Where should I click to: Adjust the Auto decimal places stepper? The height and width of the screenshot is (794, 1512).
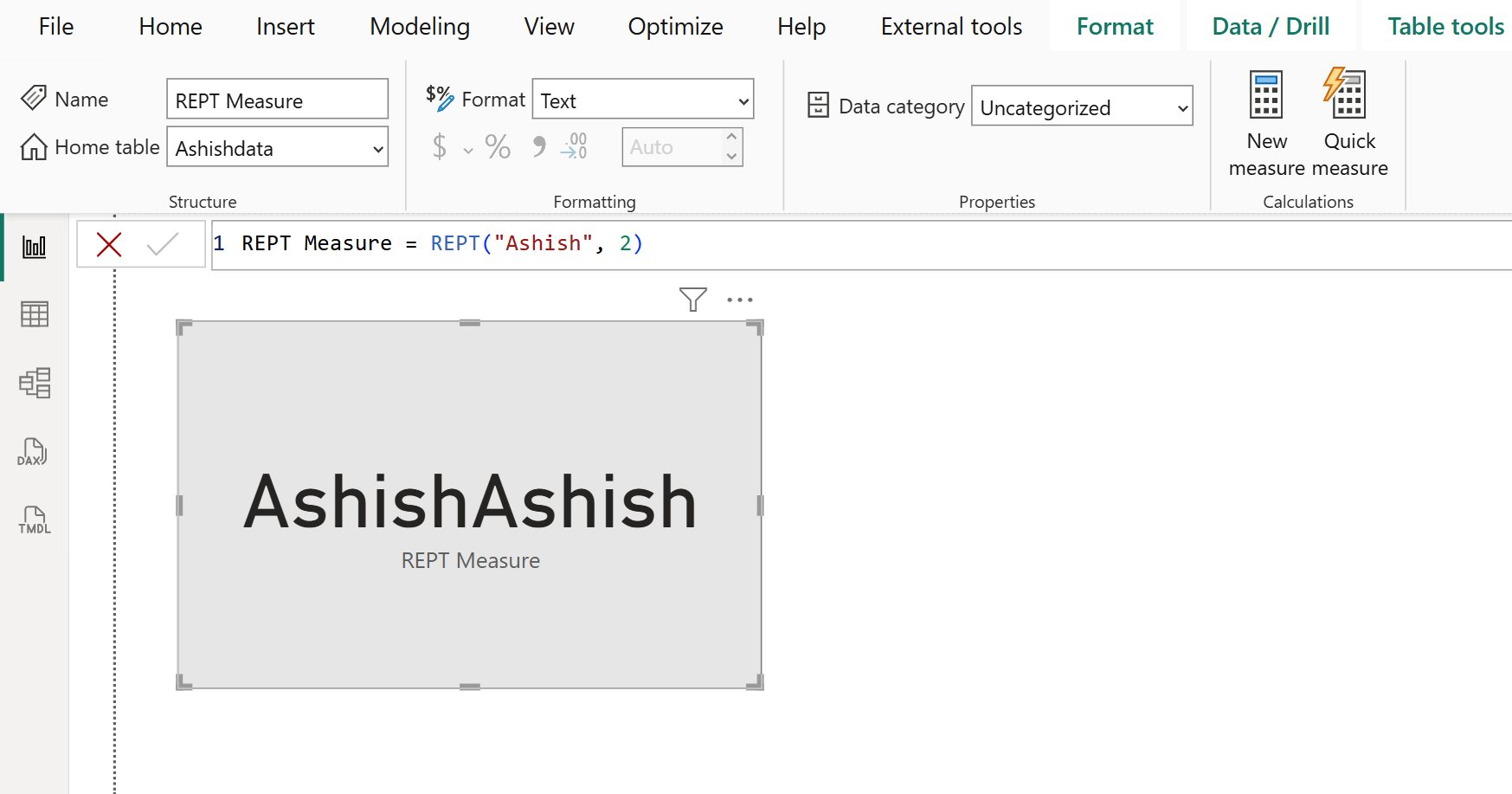click(732, 146)
